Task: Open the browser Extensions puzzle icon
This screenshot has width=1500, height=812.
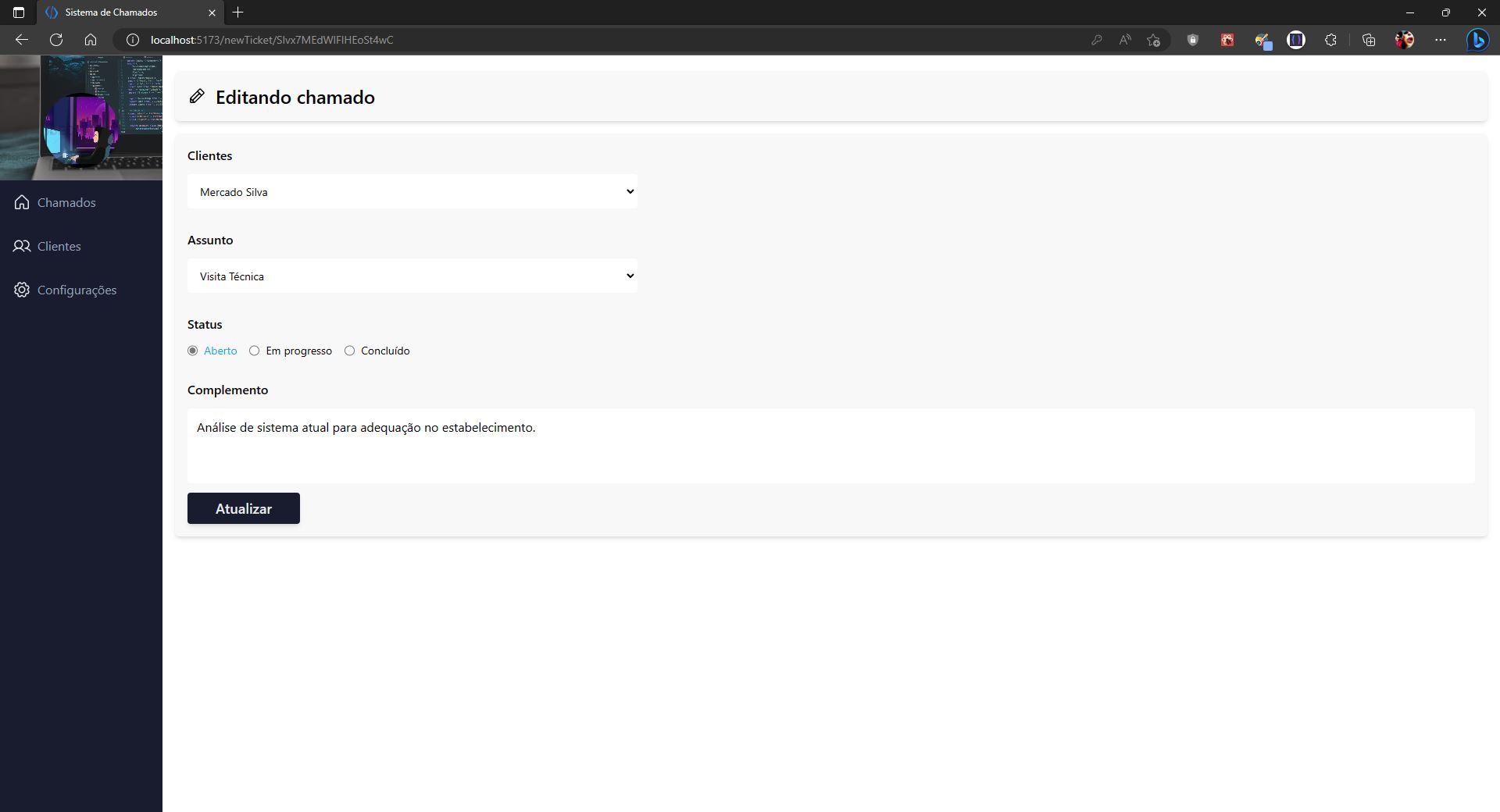Action: click(x=1331, y=40)
